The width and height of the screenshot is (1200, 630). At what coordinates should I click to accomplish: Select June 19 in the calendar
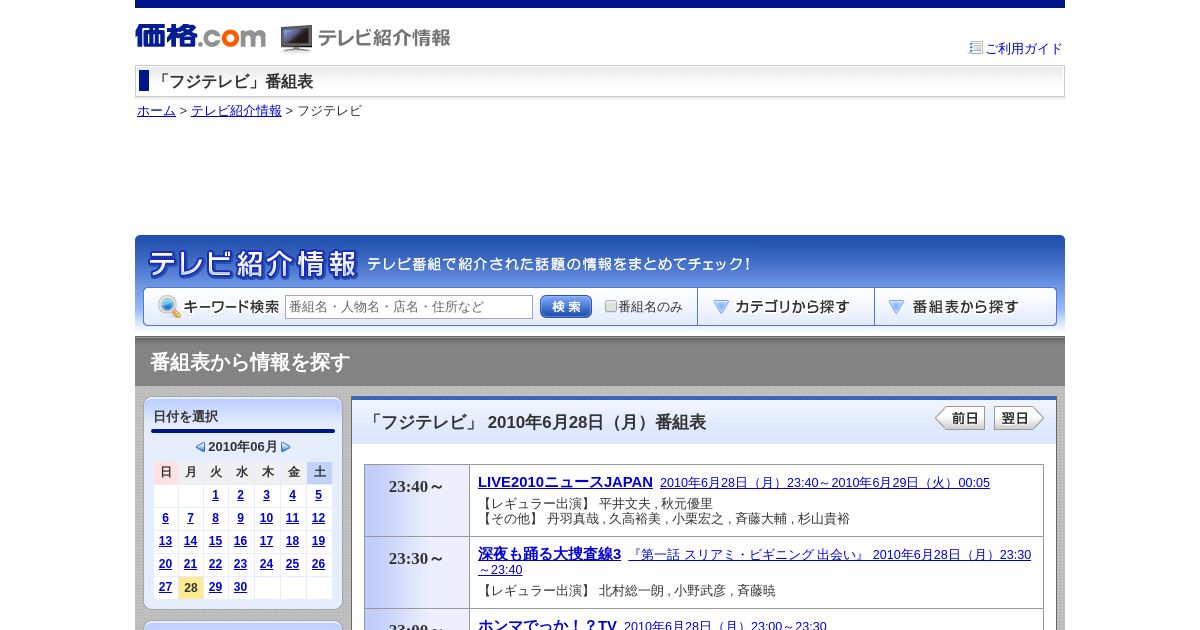(x=318, y=541)
